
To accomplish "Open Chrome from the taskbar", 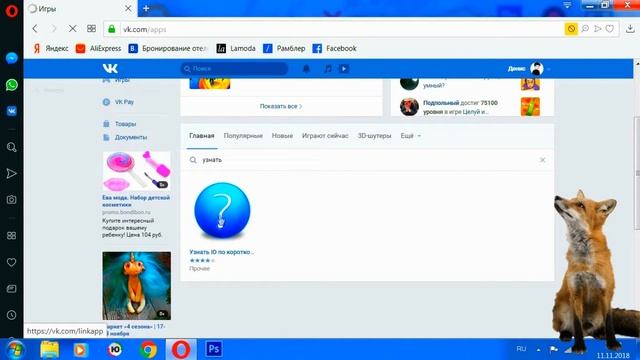I will pyautogui.click(x=148, y=350).
